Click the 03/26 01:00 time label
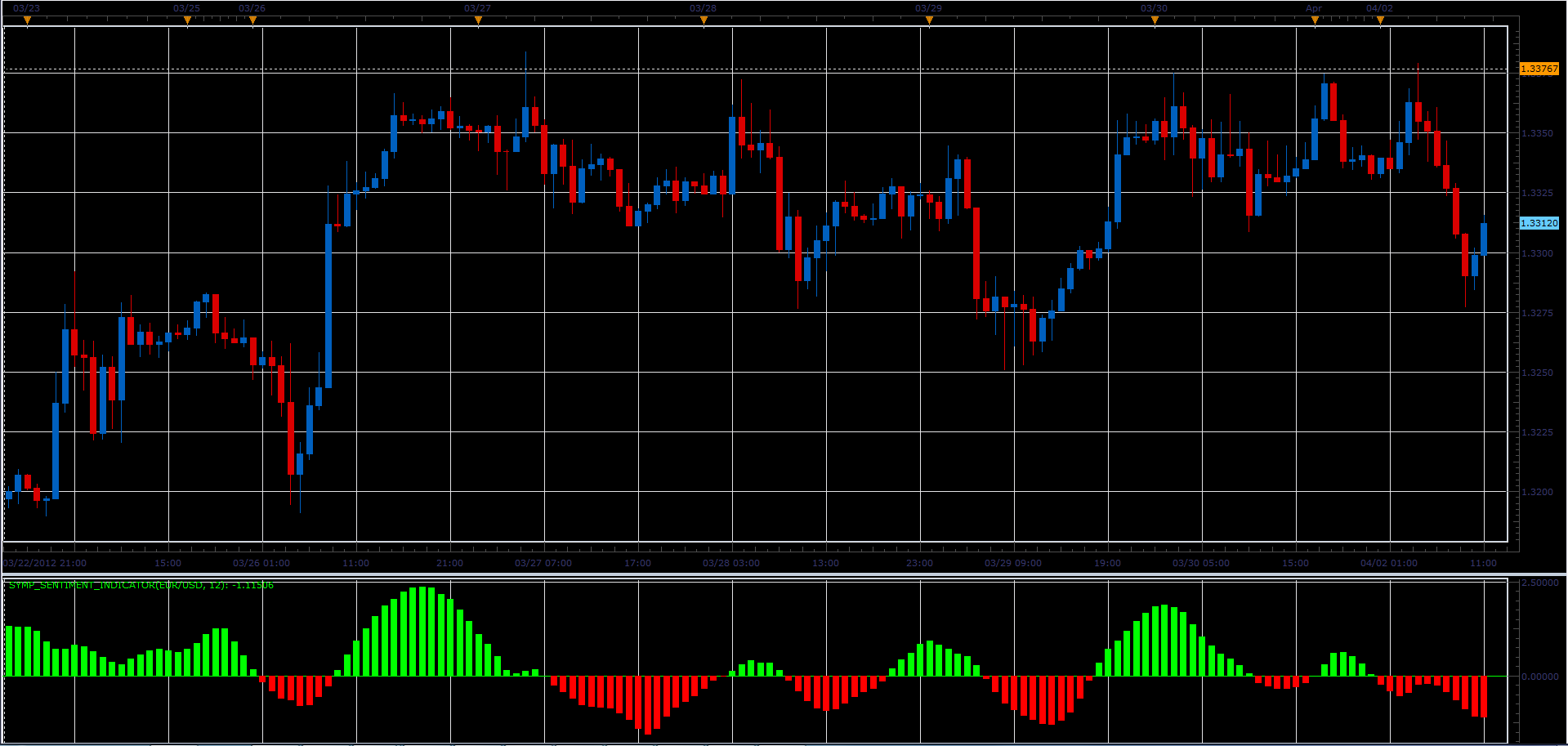 [261, 563]
